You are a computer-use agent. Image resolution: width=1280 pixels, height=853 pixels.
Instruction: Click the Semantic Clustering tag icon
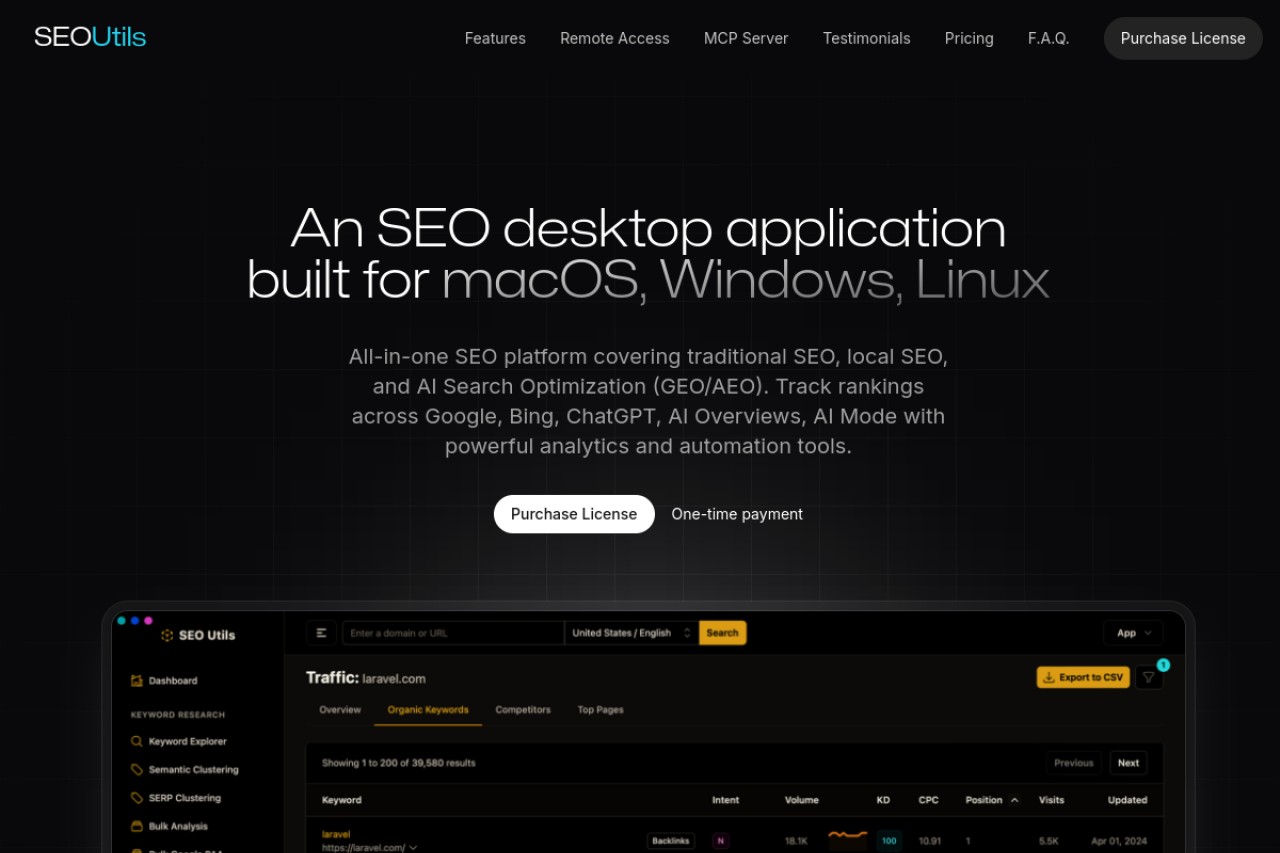point(137,770)
